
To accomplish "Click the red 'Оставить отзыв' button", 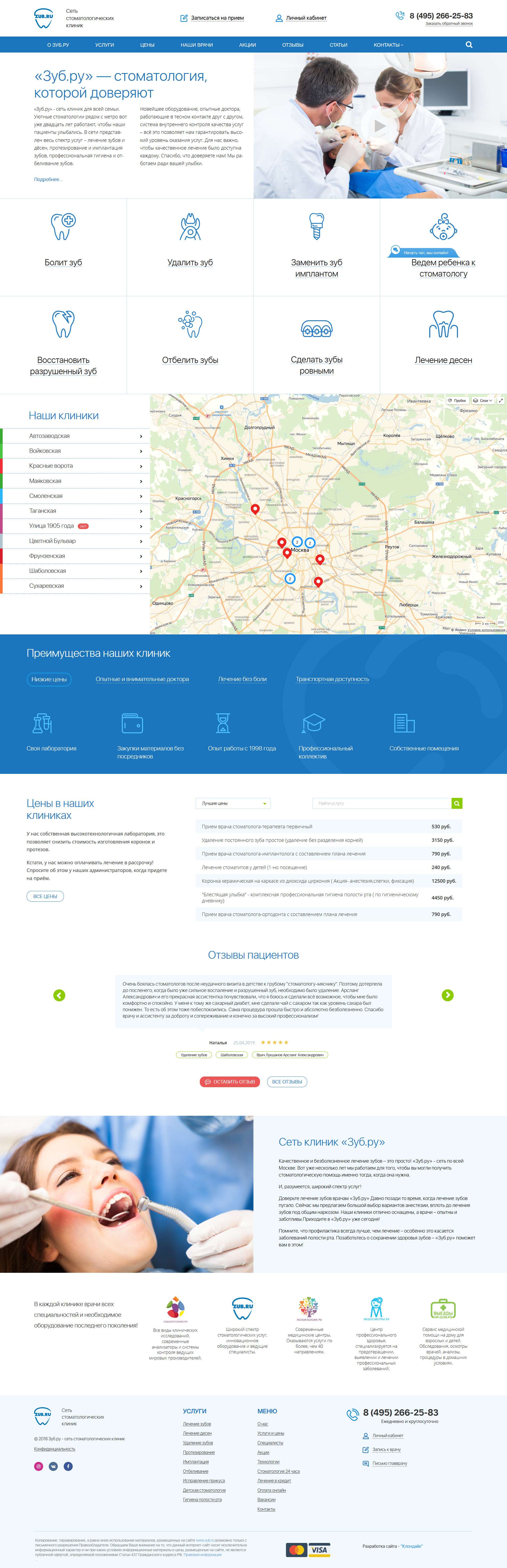I will [230, 1082].
